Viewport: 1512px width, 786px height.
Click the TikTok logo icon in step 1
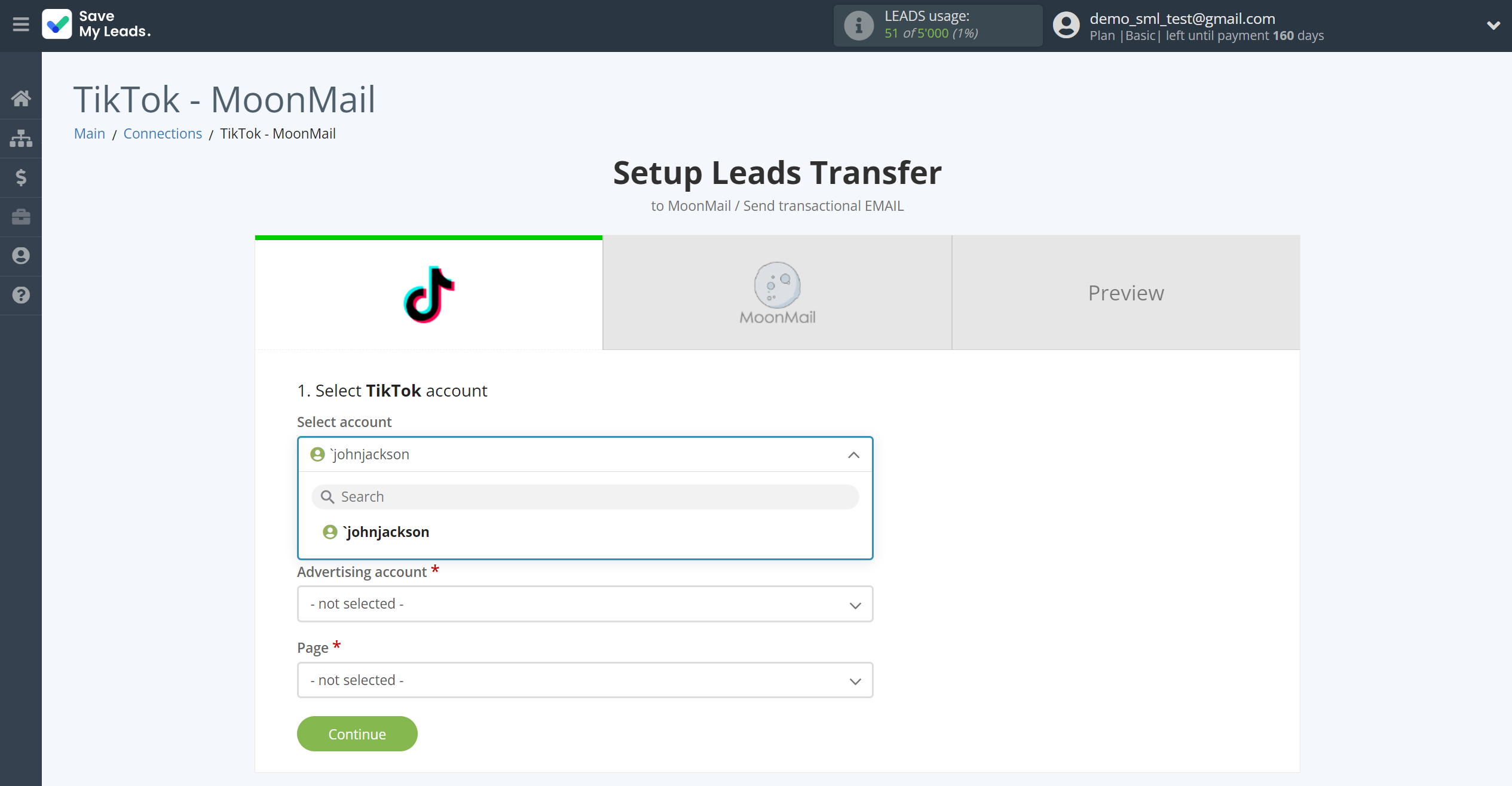click(428, 294)
